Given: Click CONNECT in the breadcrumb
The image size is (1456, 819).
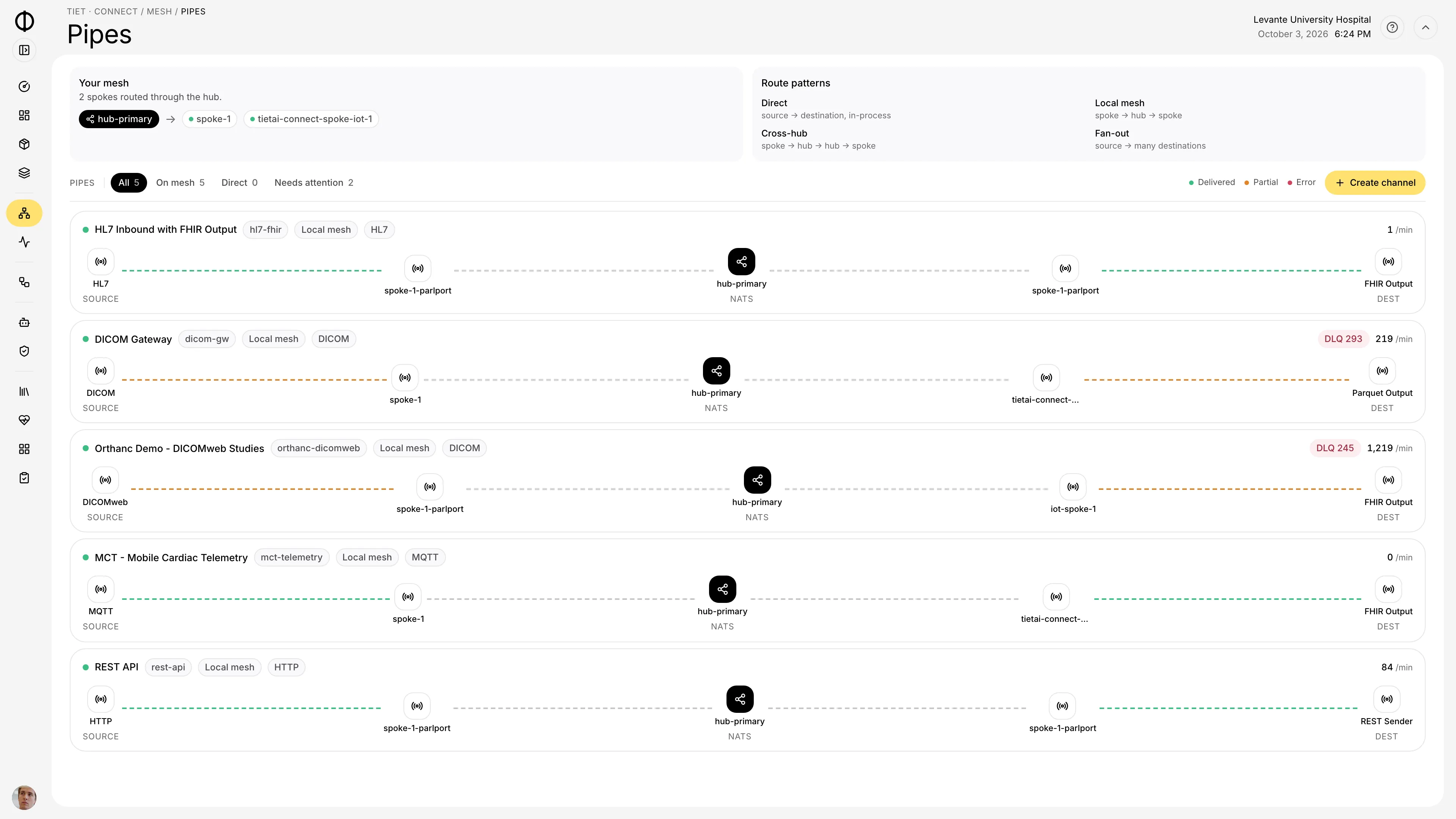Looking at the screenshot, I should pyautogui.click(x=116, y=11).
